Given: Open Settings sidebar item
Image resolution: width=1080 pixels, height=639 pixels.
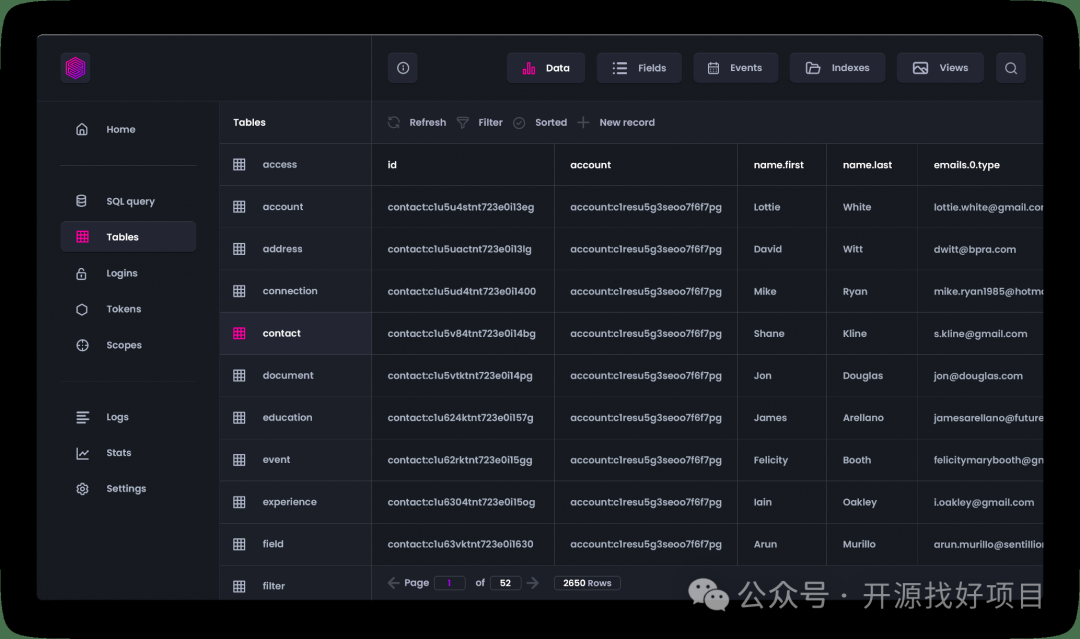Looking at the screenshot, I should click(x=126, y=488).
